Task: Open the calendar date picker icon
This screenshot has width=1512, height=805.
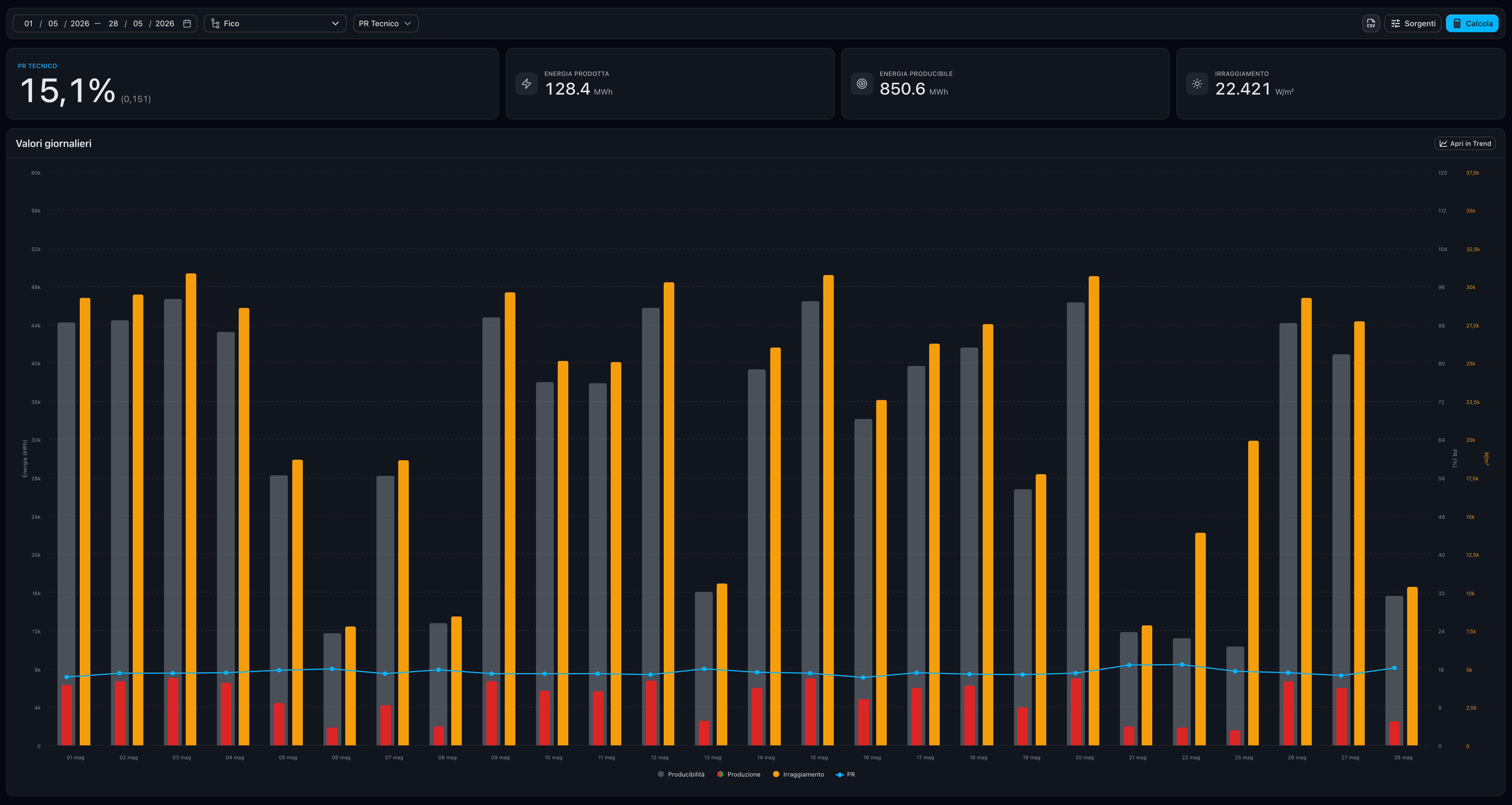Action: point(187,23)
